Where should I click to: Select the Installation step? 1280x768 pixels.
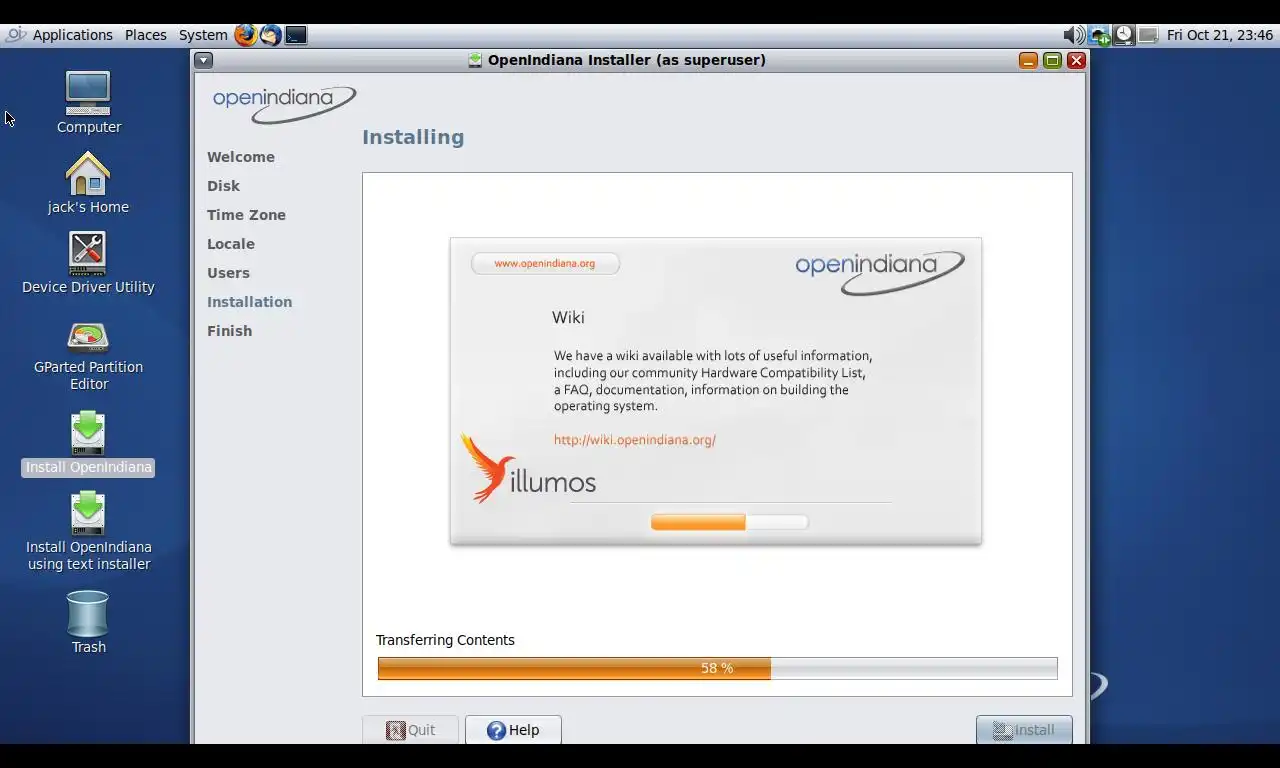[x=249, y=302]
